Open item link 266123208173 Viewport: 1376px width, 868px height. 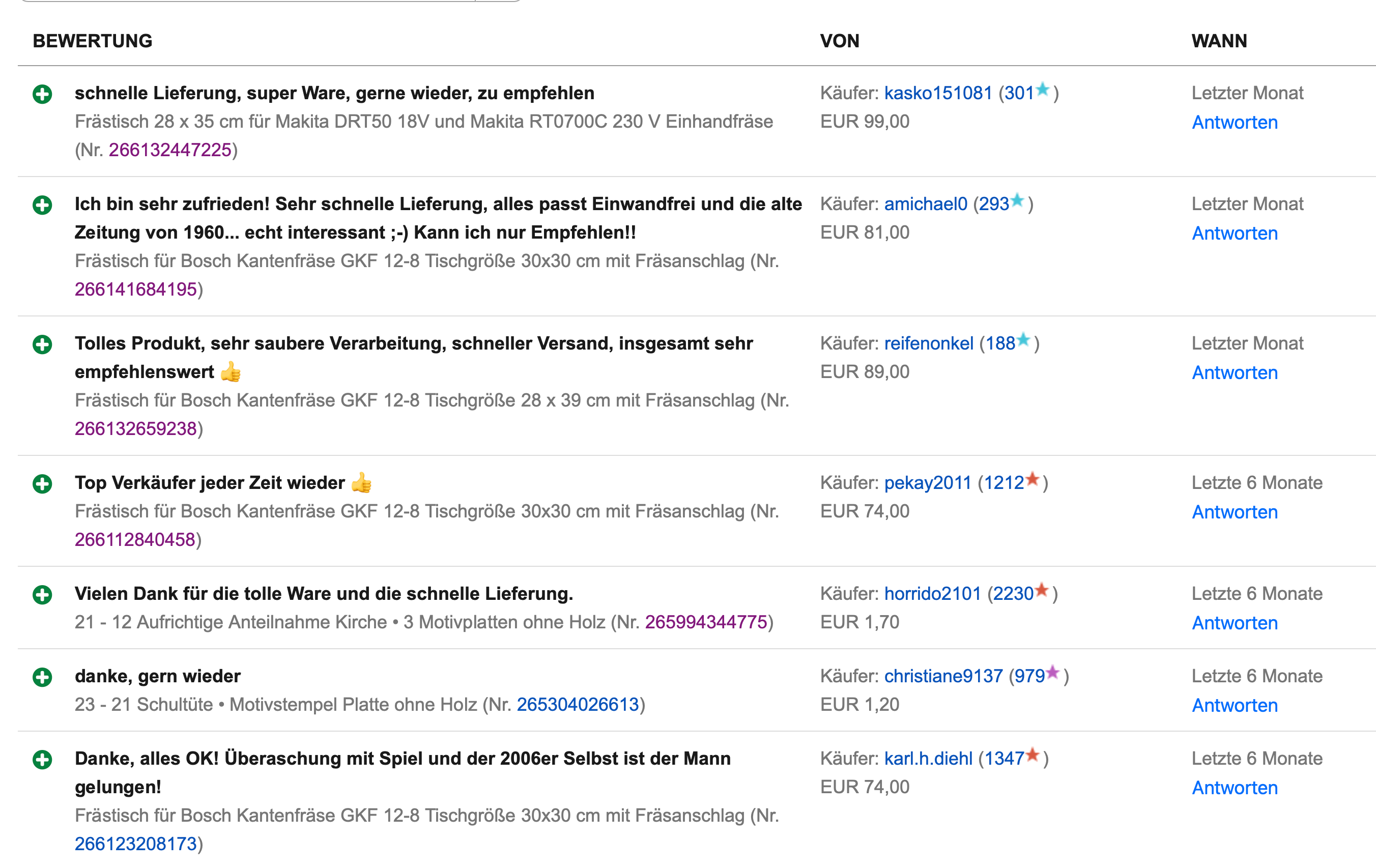click(135, 844)
